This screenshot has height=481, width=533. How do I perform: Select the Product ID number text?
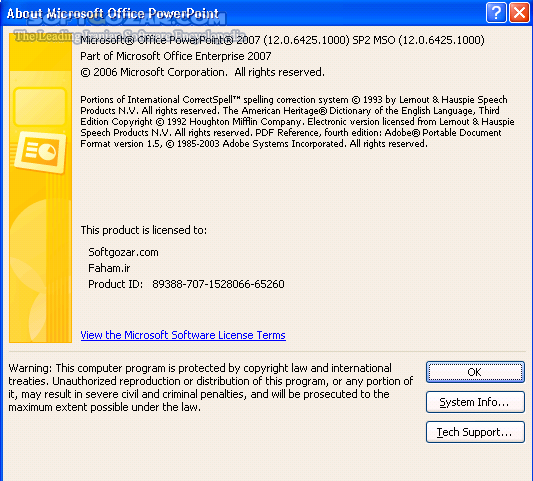pyautogui.click(x=218, y=284)
